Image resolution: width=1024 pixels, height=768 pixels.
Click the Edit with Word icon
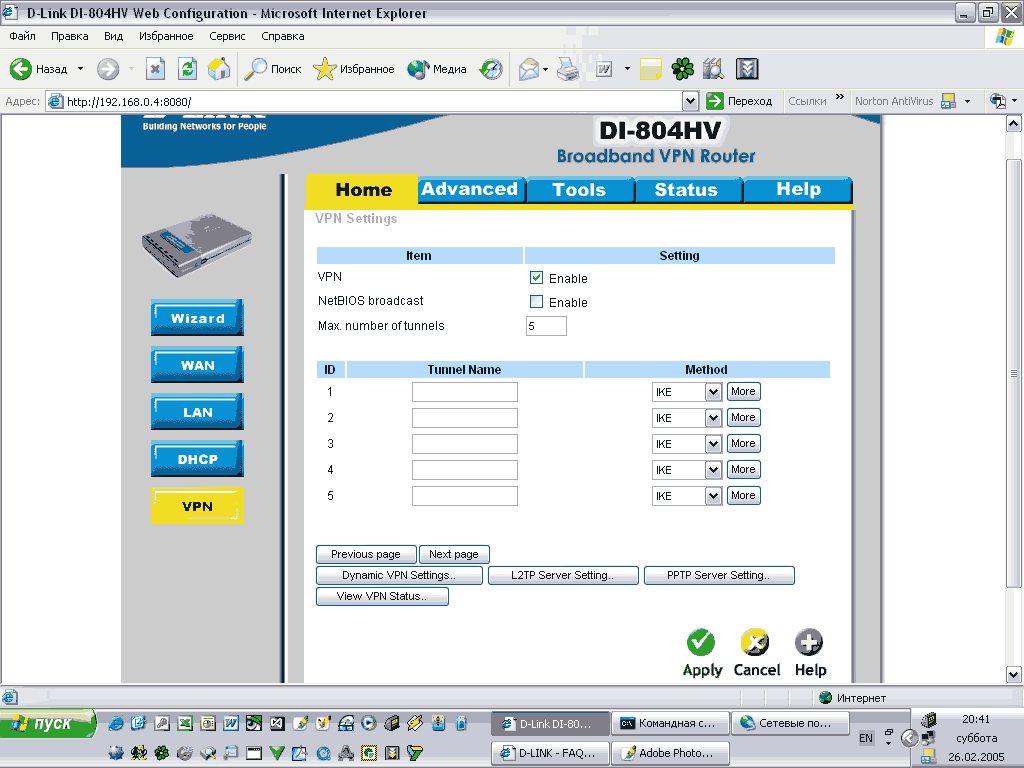tap(604, 69)
